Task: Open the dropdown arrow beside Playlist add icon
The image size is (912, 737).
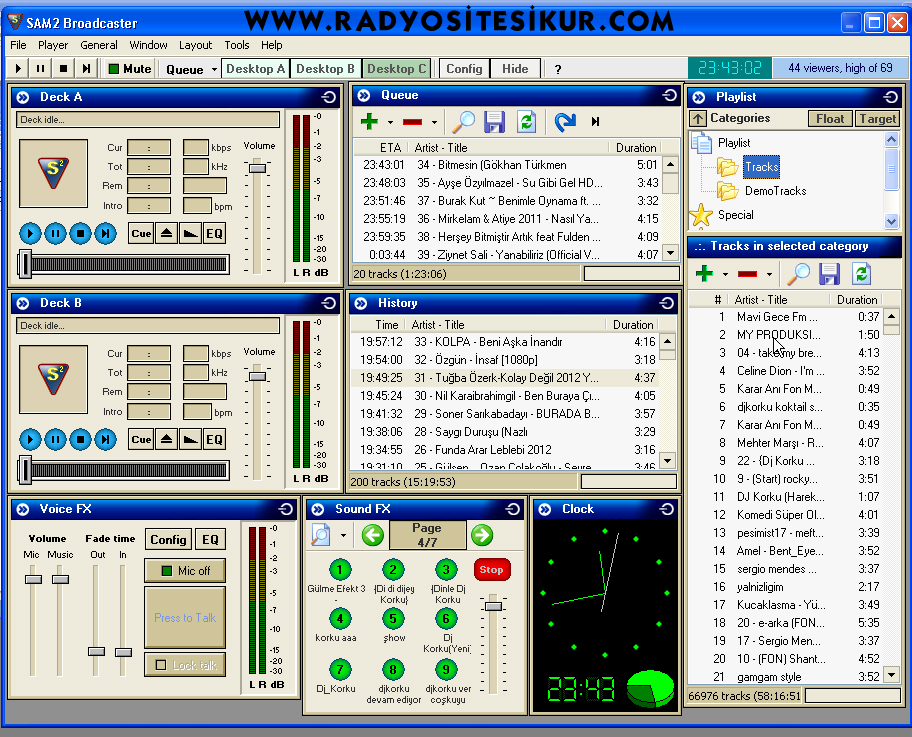Action: click(x=725, y=275)
